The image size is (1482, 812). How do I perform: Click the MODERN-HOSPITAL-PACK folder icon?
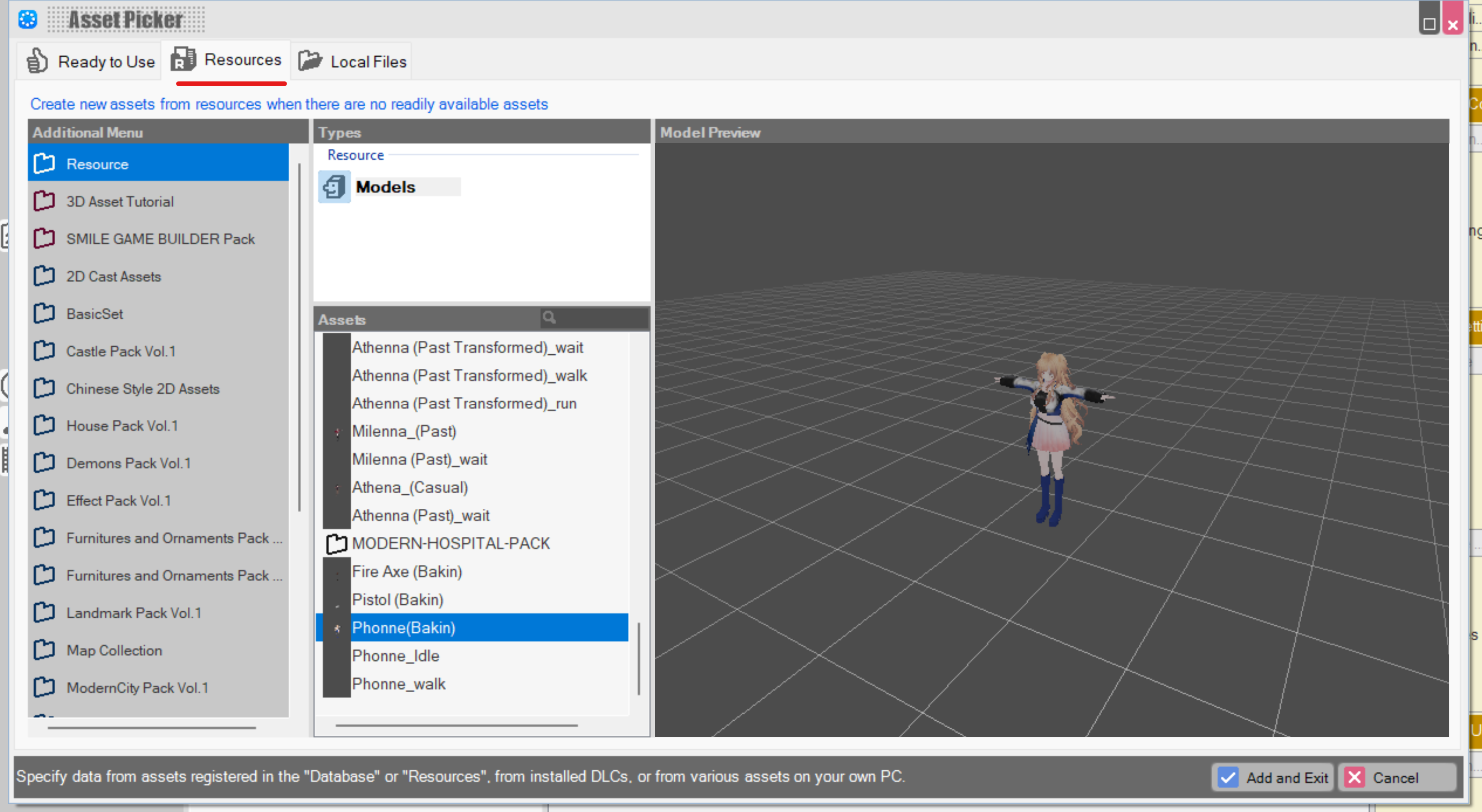(x=337, y=543)
